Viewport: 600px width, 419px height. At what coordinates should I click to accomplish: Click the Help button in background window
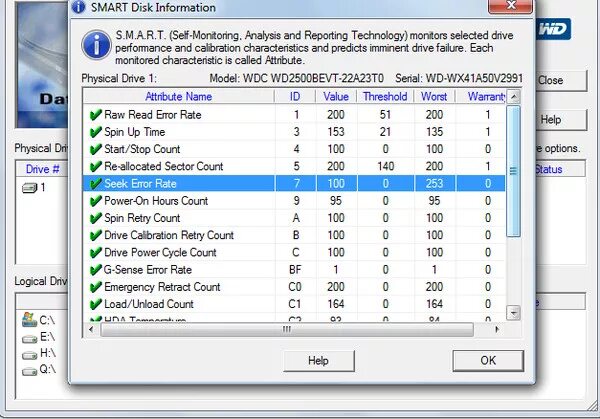(x=561, y=120)
